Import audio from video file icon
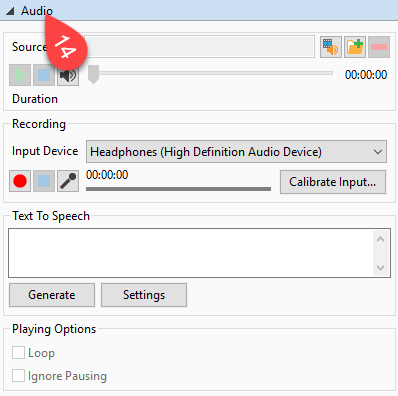The image size is (398, 396). tap(331, 47)
